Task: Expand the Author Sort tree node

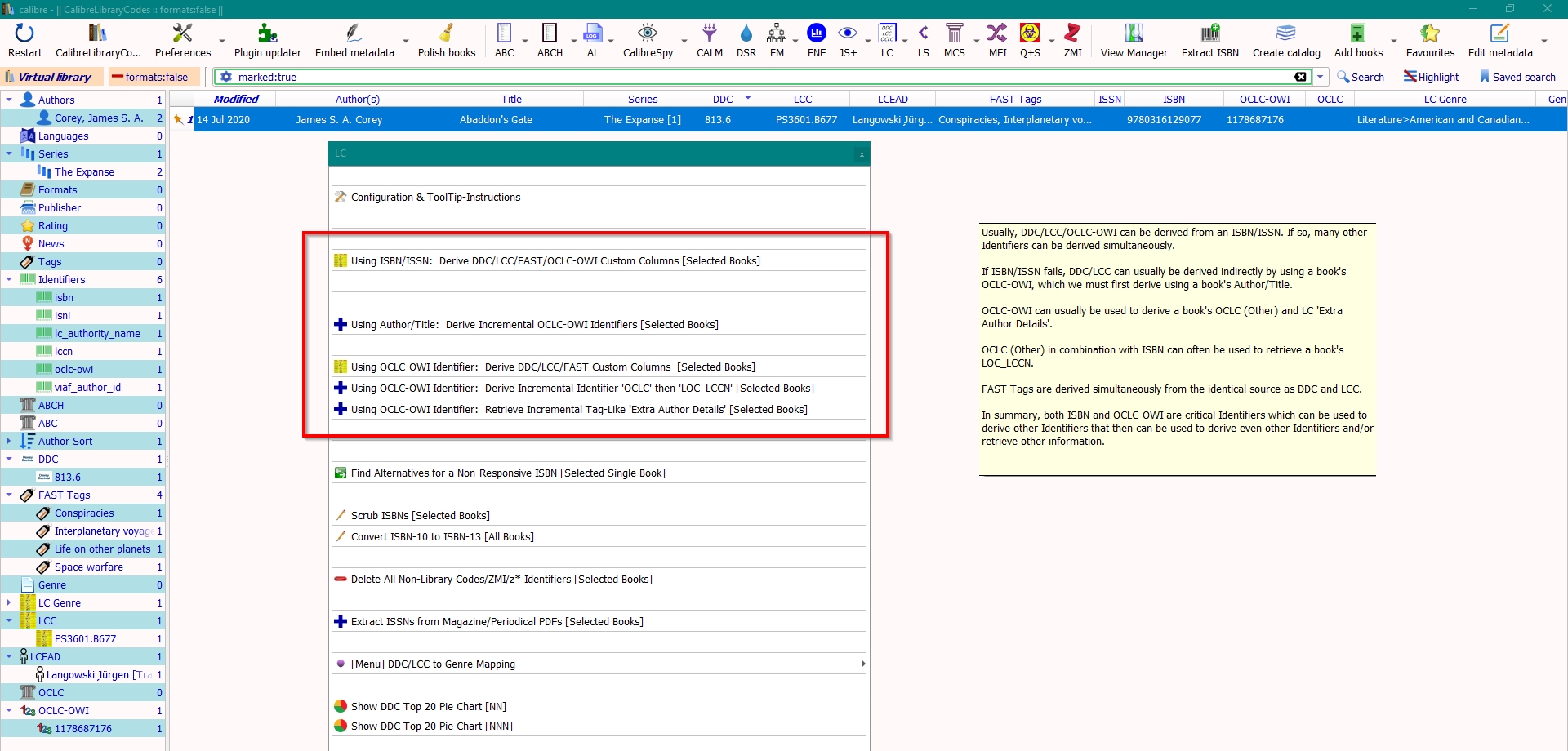Action: (9, 441)
